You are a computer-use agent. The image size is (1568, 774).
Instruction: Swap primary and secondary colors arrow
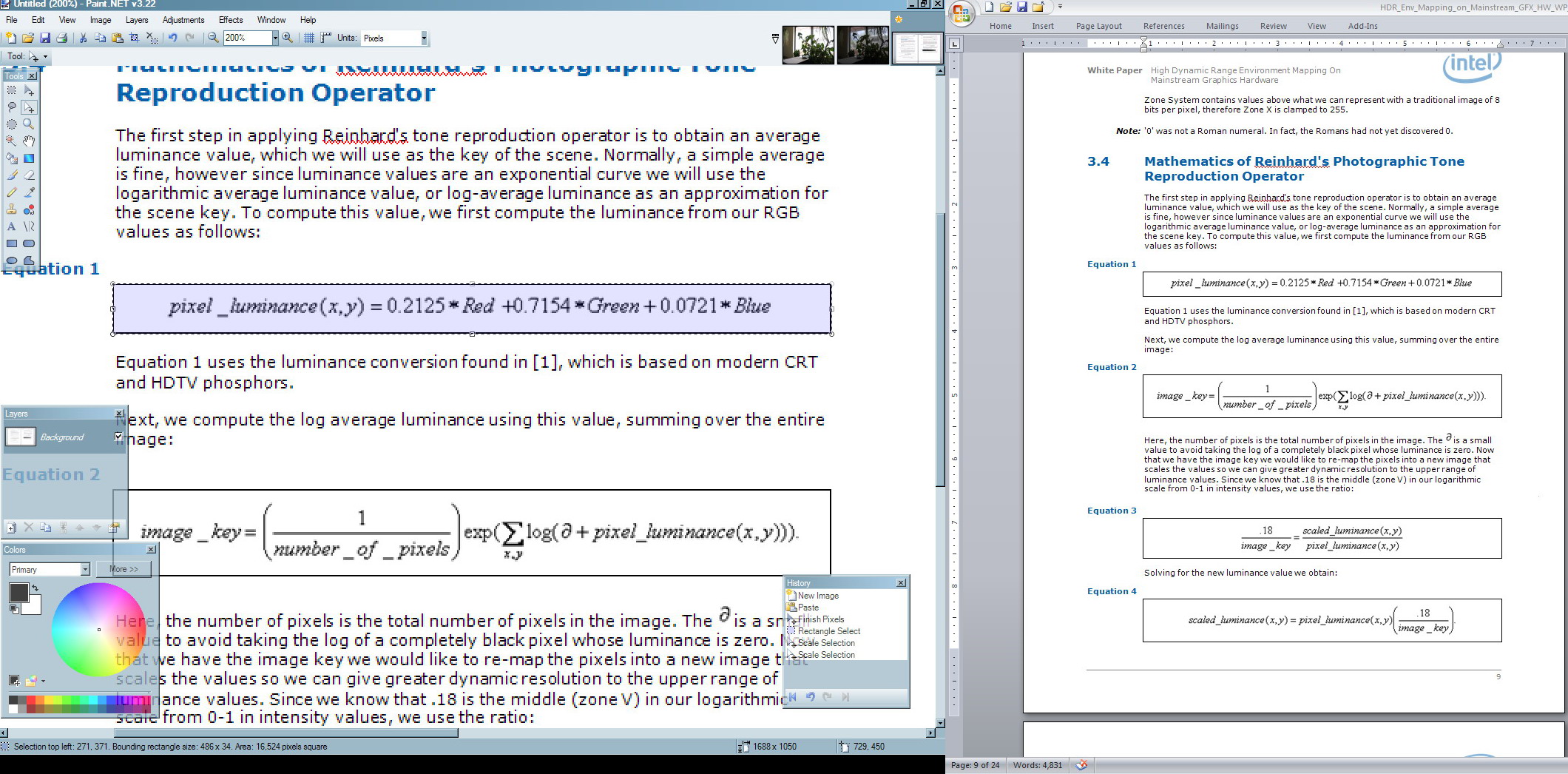point(35,588)
